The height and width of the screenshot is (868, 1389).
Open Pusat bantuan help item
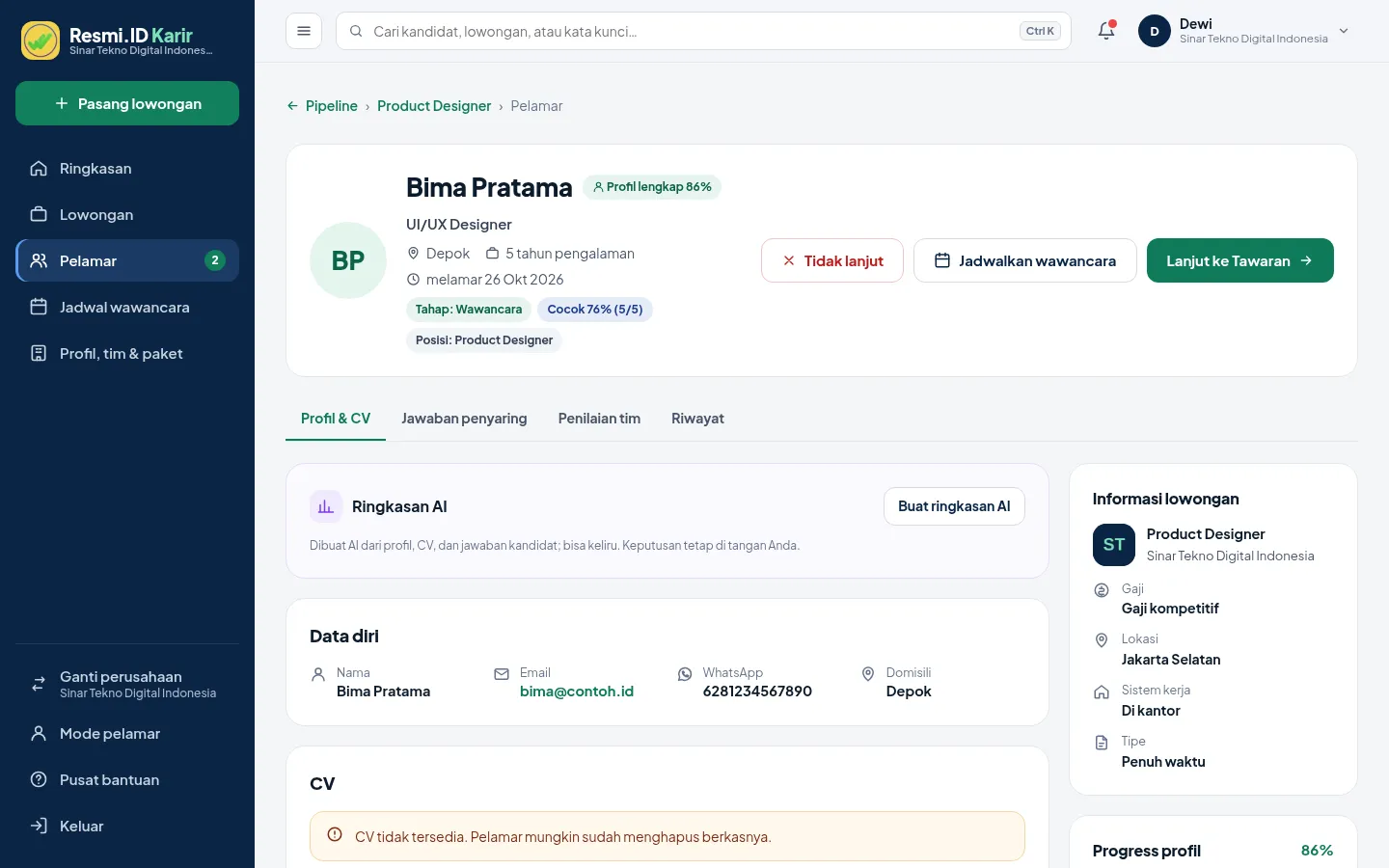pyautogui.click(x=127, y=779)
